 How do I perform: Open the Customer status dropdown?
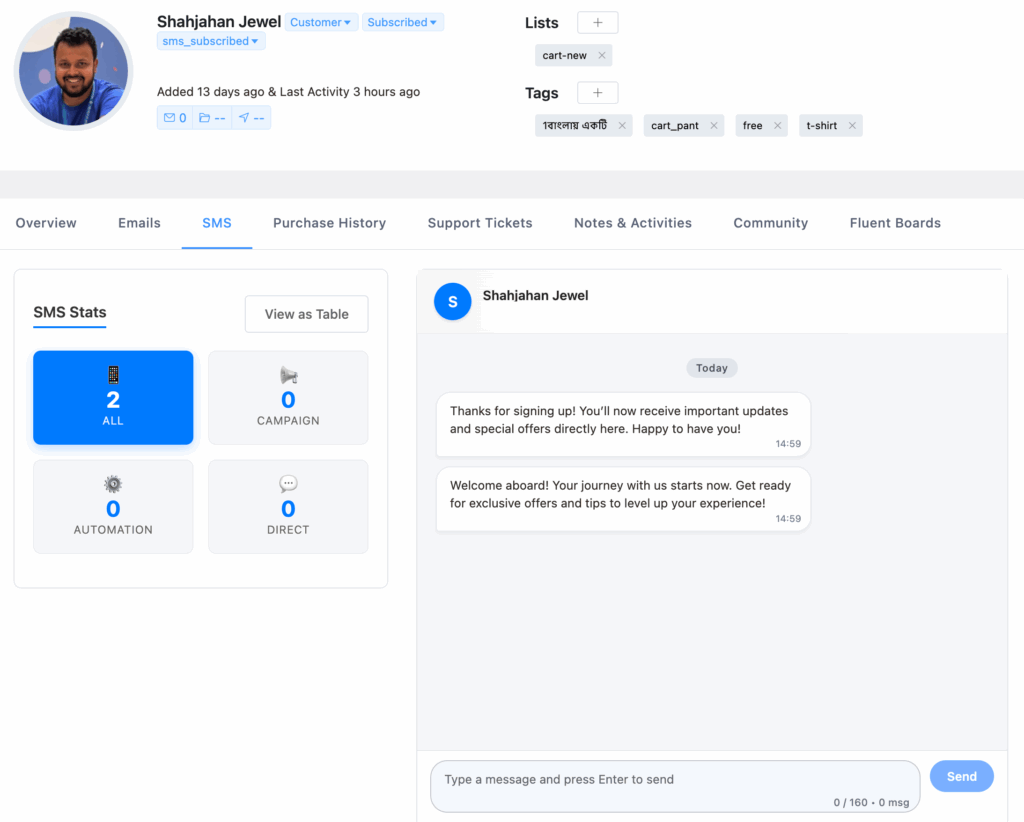click(321, 21)
